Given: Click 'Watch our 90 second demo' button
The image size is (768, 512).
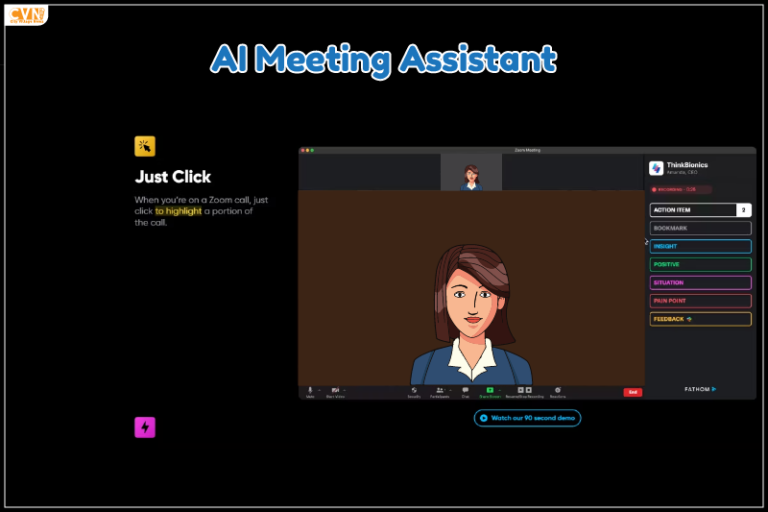Looking at the screenshot, I should pos(527,418).
